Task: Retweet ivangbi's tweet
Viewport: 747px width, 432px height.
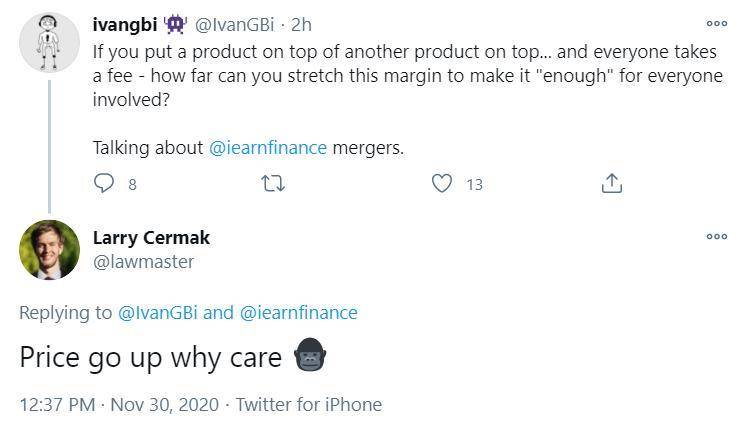Action: [273, 183]
